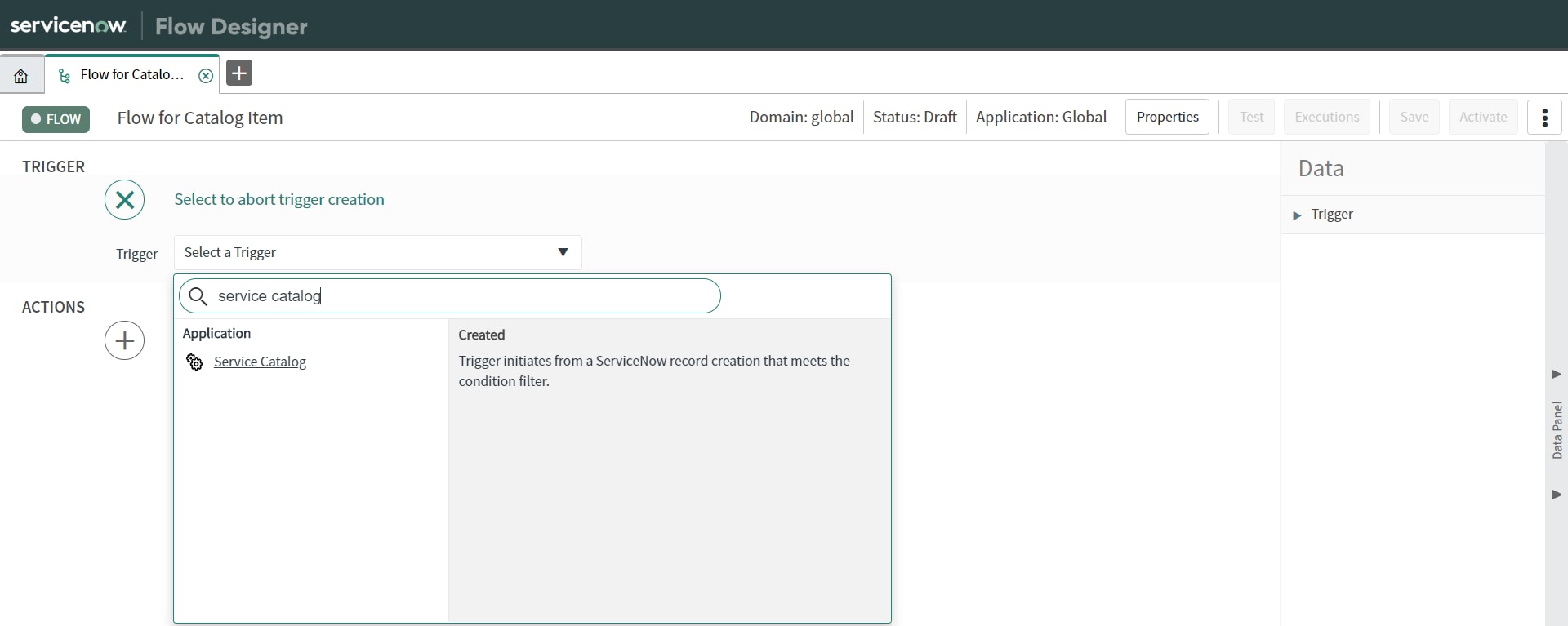The width and height of the screenshot is (1568, 626).
Task: Click the Test button
Action: point(1251,117)
